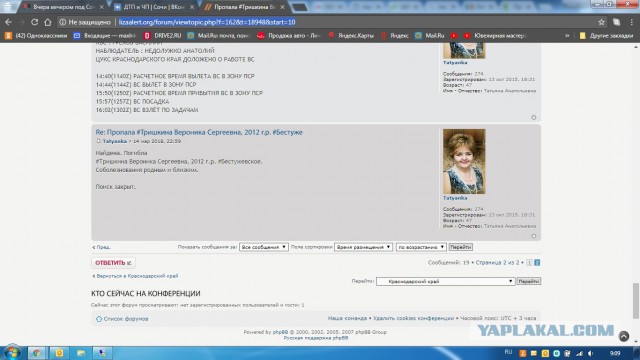
Task: Open the 'Ювелирная мастер' YouTube bookmark
Action: click(x=495, y=36)
